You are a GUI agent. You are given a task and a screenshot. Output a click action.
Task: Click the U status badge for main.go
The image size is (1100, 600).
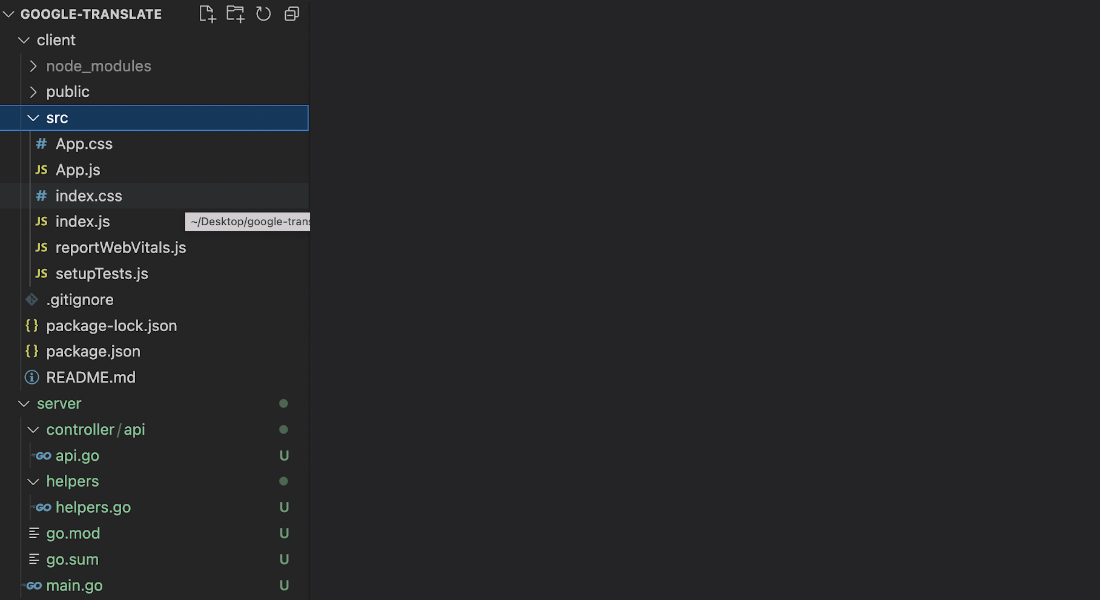click(284, 585)
